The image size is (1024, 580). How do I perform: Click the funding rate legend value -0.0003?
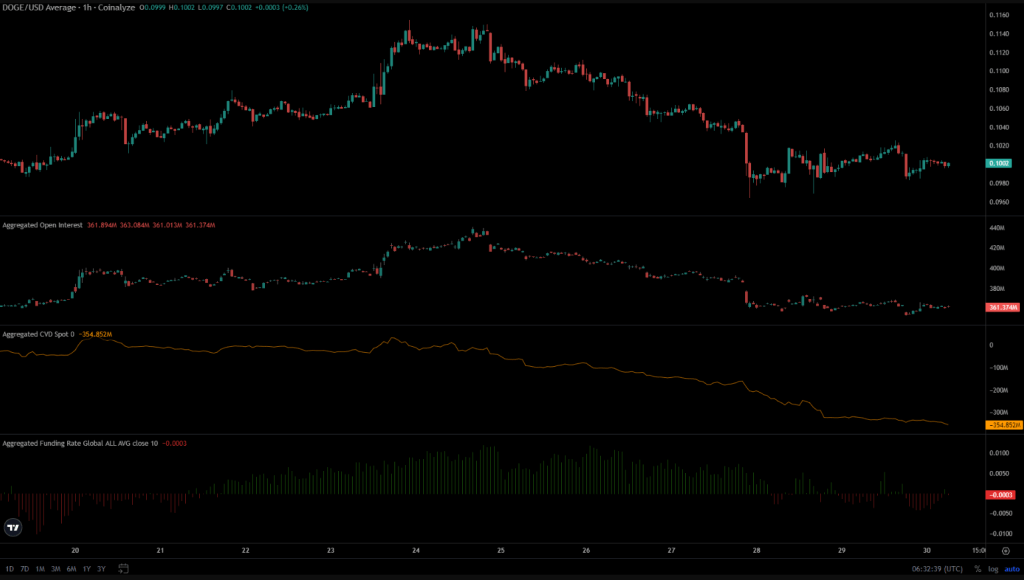tap(174, 443)
